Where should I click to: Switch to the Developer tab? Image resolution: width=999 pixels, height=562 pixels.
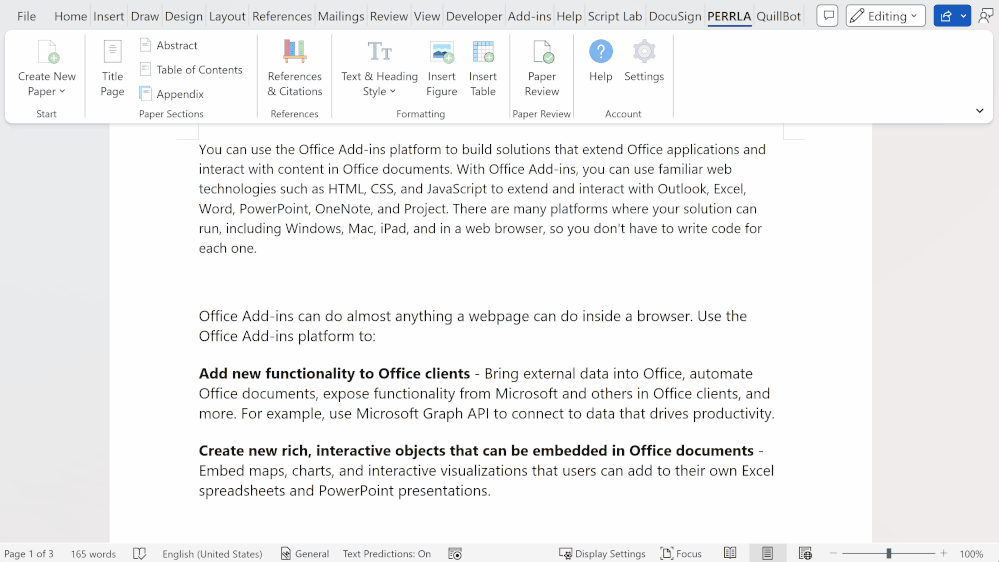coord(474,16)
